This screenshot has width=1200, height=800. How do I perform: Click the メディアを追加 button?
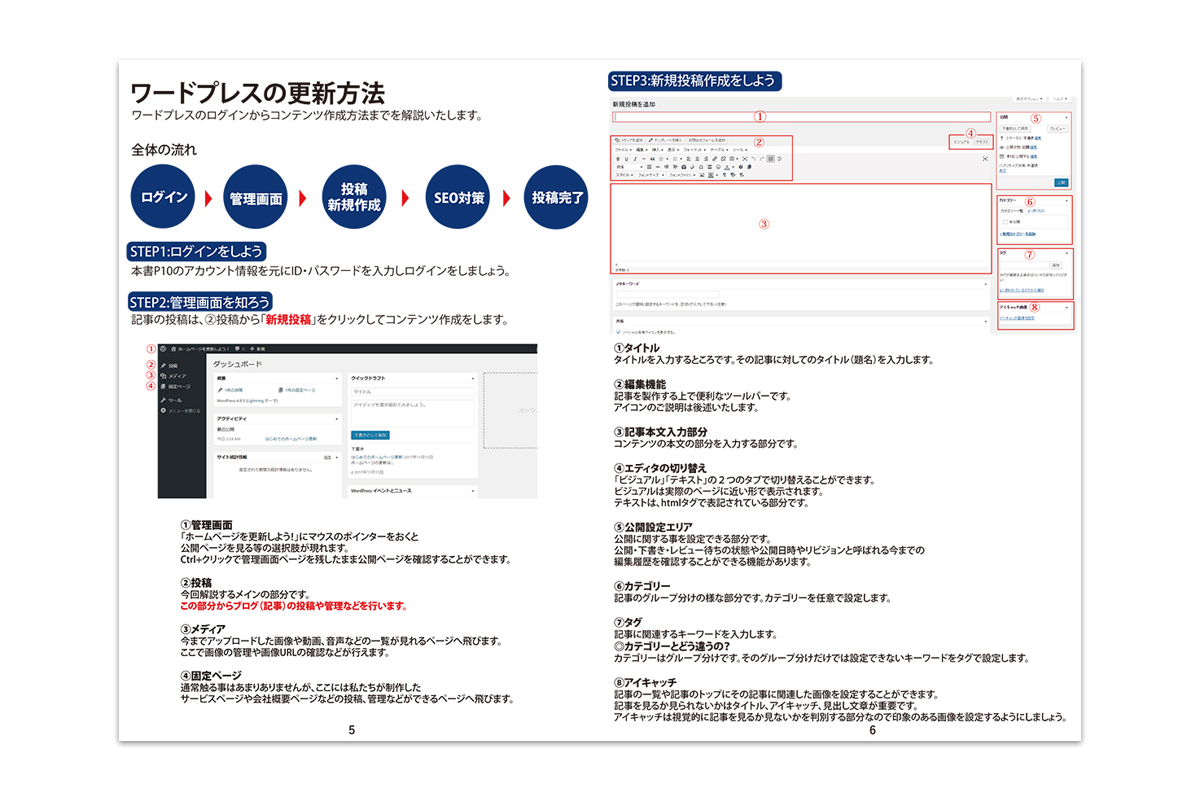point(627,139)
